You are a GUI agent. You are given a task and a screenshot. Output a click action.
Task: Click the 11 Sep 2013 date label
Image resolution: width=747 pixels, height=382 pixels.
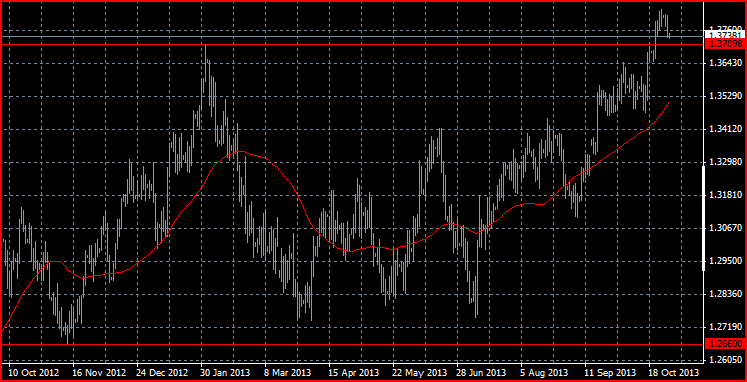[x=611, y=372]
